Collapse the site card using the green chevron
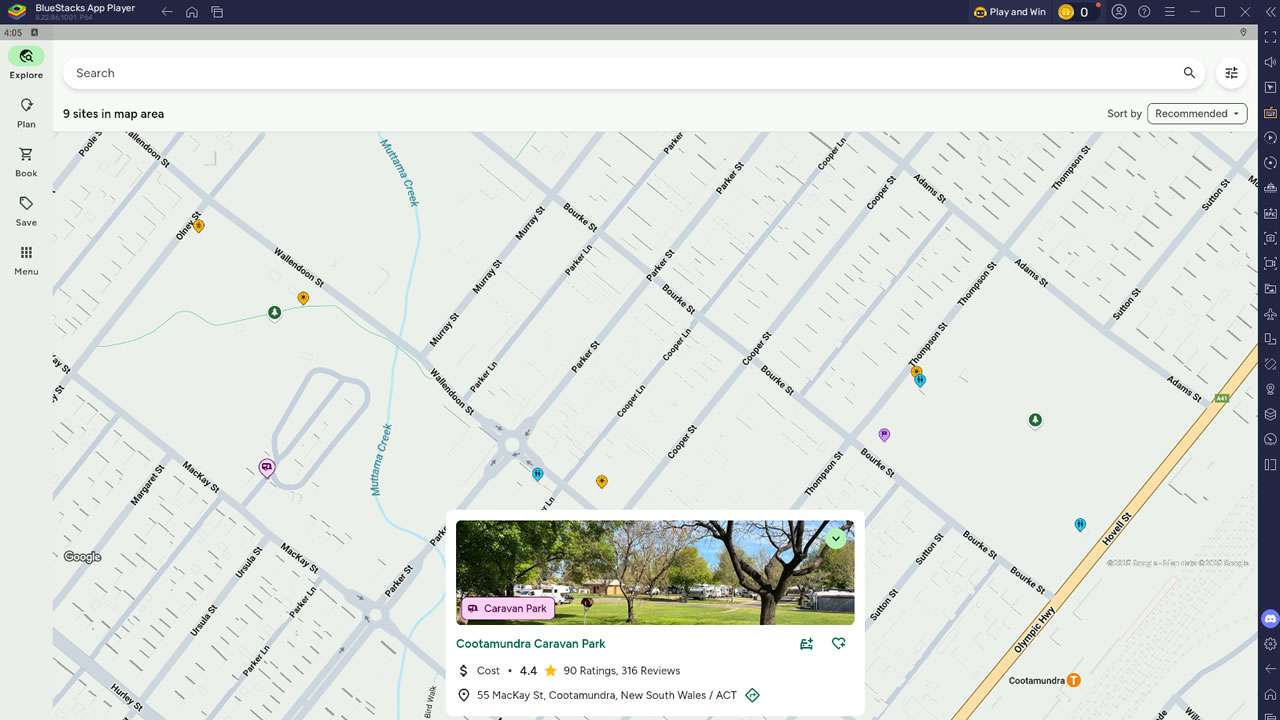 [836, 538]
